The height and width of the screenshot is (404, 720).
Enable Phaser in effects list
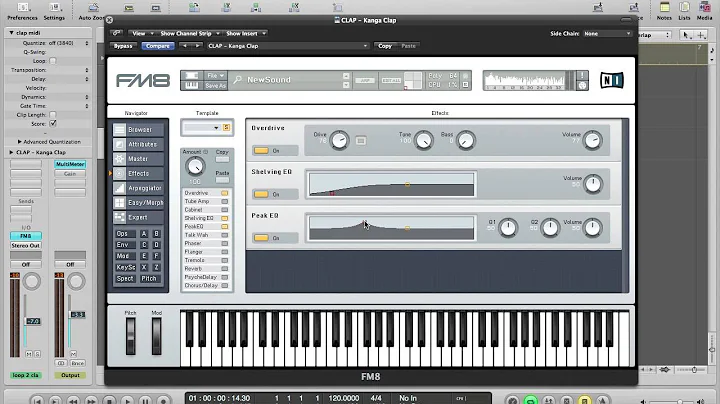click(x=225, y=243)
